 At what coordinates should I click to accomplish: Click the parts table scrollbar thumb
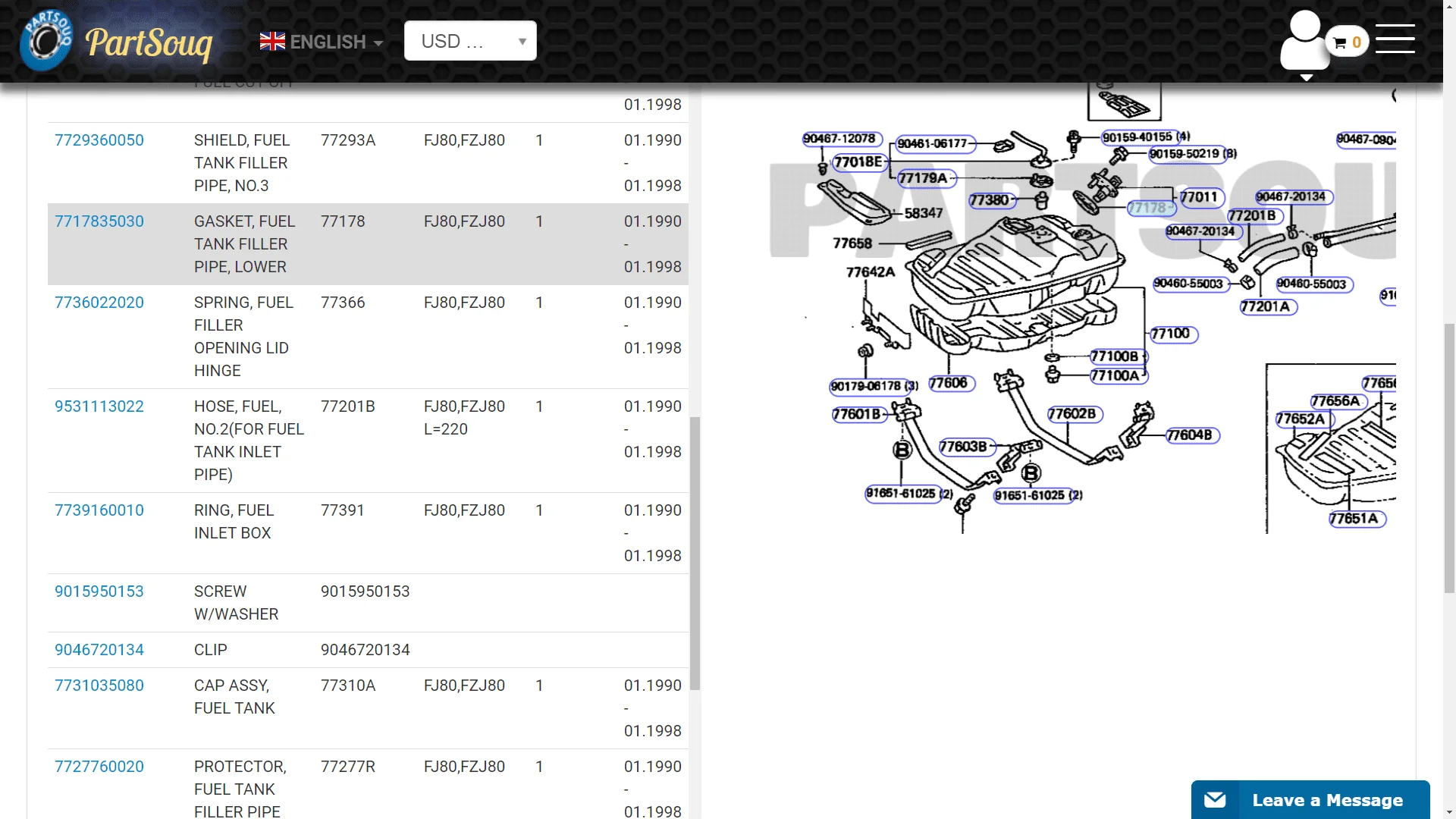(695, 553)
